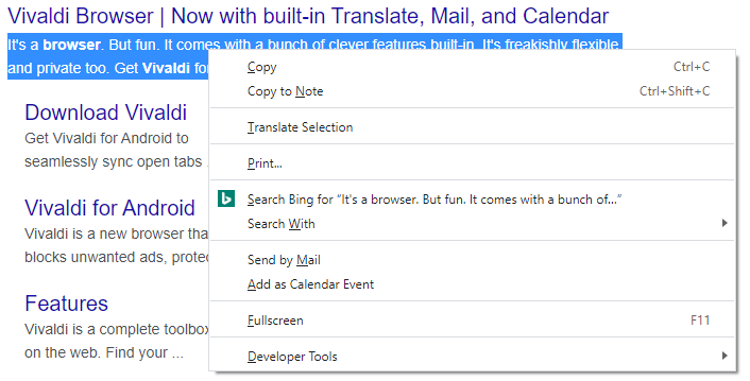Open the Developer Tools submenu
The width and height of the screenshot is (750, 381).
tap(472, 357)
